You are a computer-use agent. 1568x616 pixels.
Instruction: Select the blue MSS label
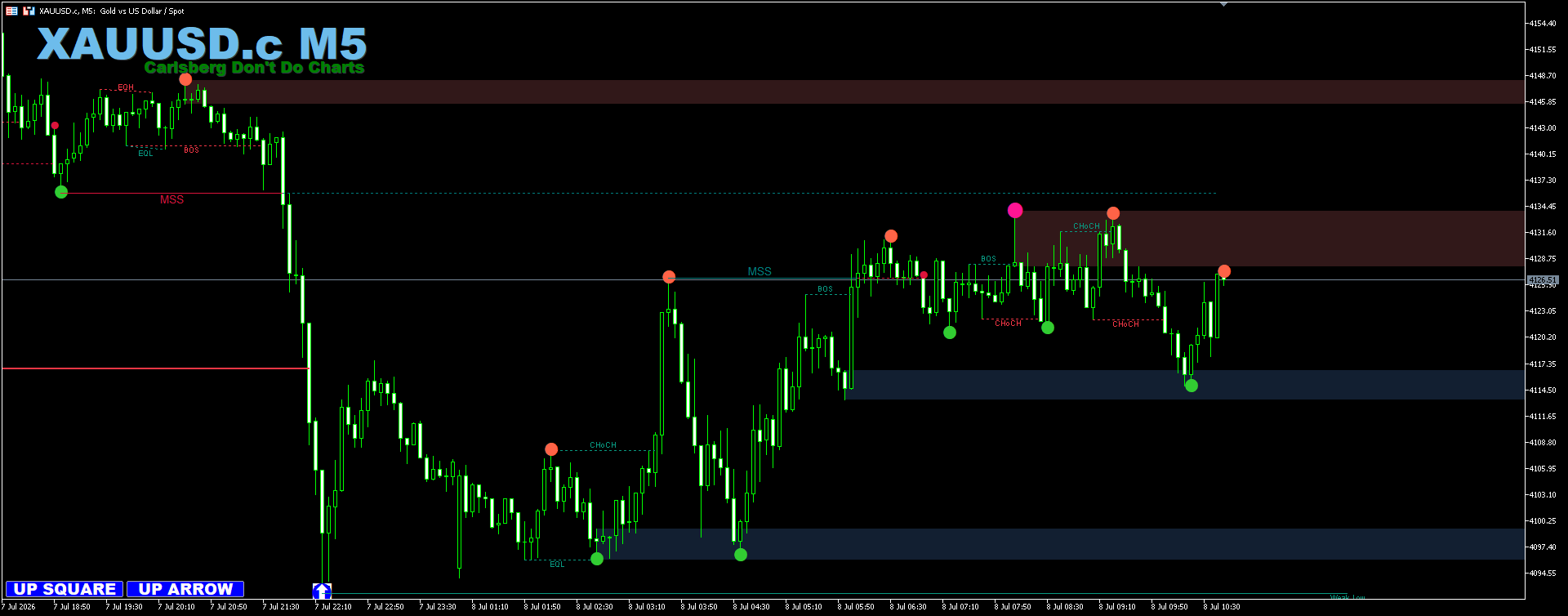[x=759, y=272]
